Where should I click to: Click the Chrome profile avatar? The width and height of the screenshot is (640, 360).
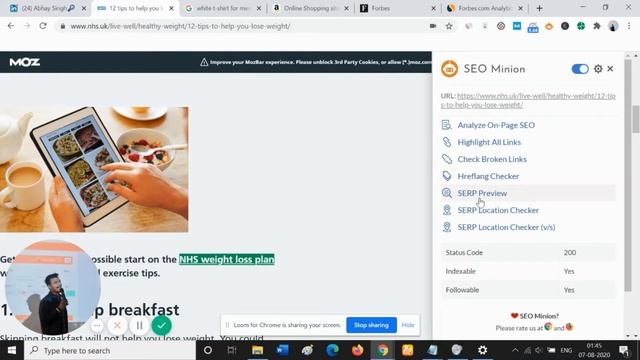[613, 26]
